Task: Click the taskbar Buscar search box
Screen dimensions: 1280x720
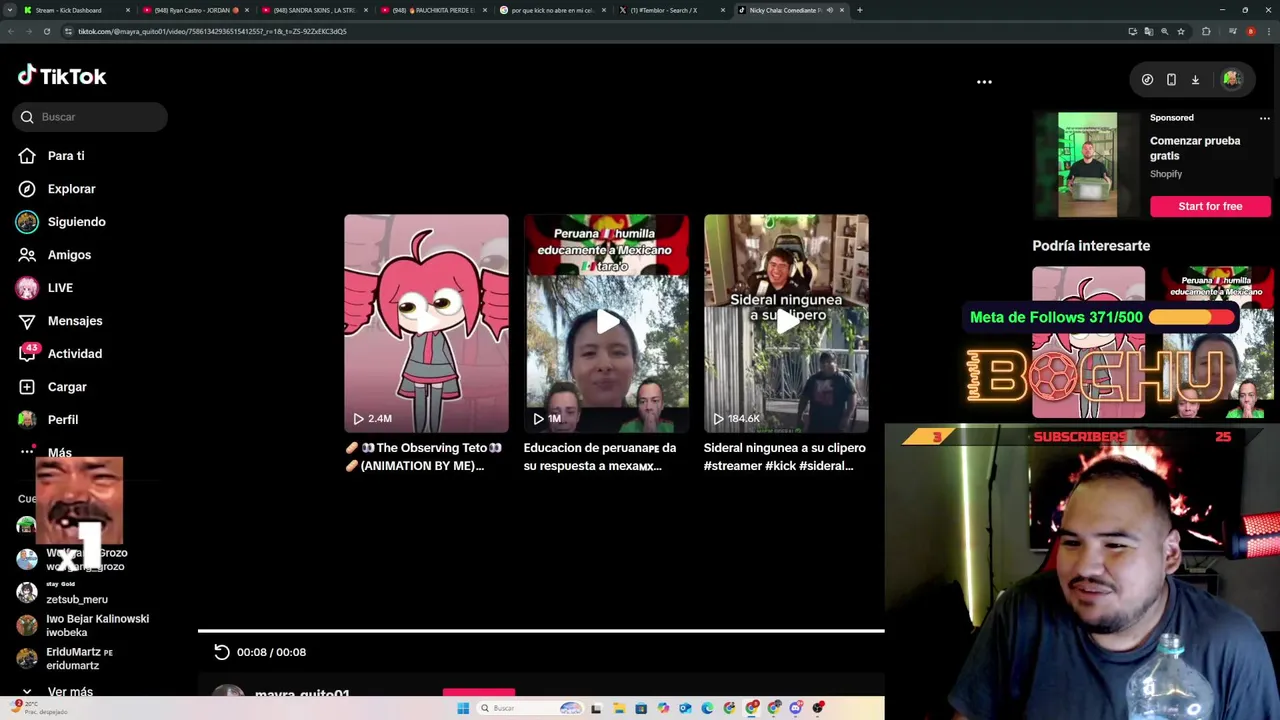Action: (x=530, y=708)
